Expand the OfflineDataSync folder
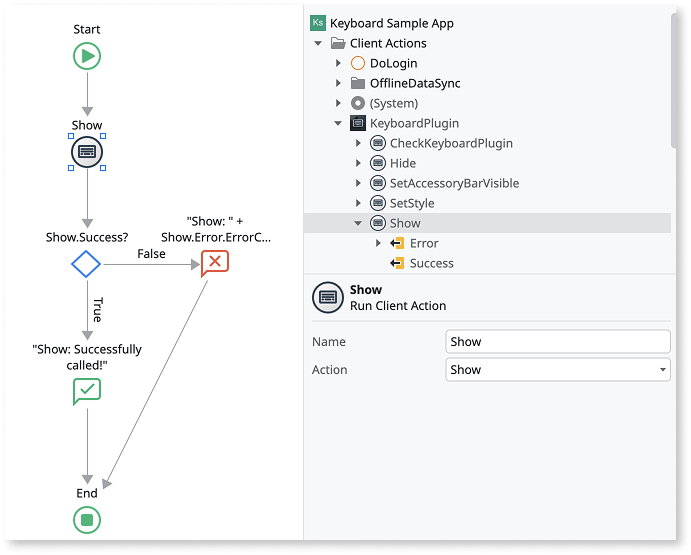 pyautogui.click(x=338, y=83)
